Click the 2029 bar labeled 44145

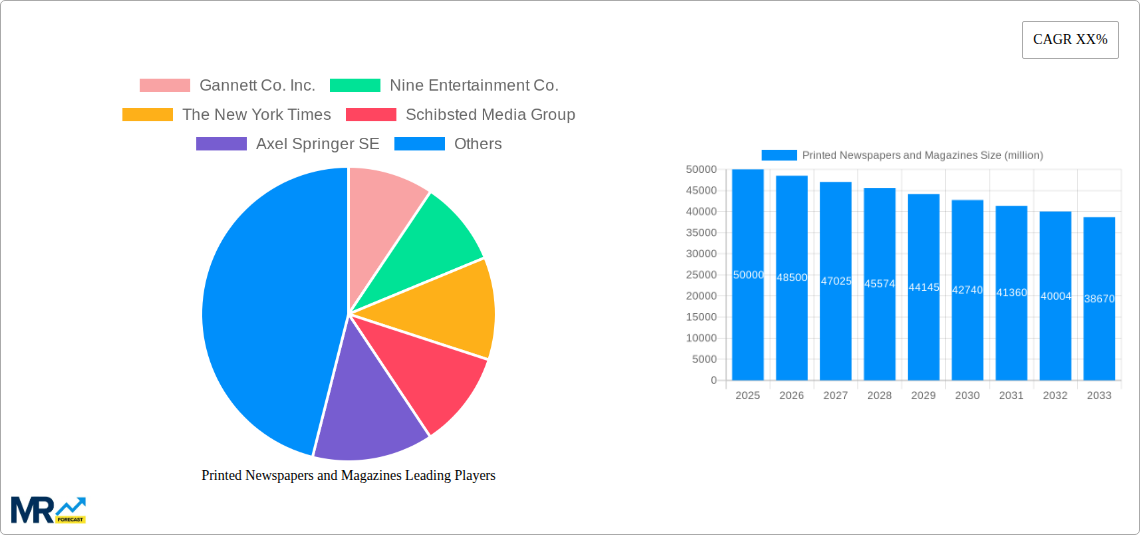(x=923, y=287)
